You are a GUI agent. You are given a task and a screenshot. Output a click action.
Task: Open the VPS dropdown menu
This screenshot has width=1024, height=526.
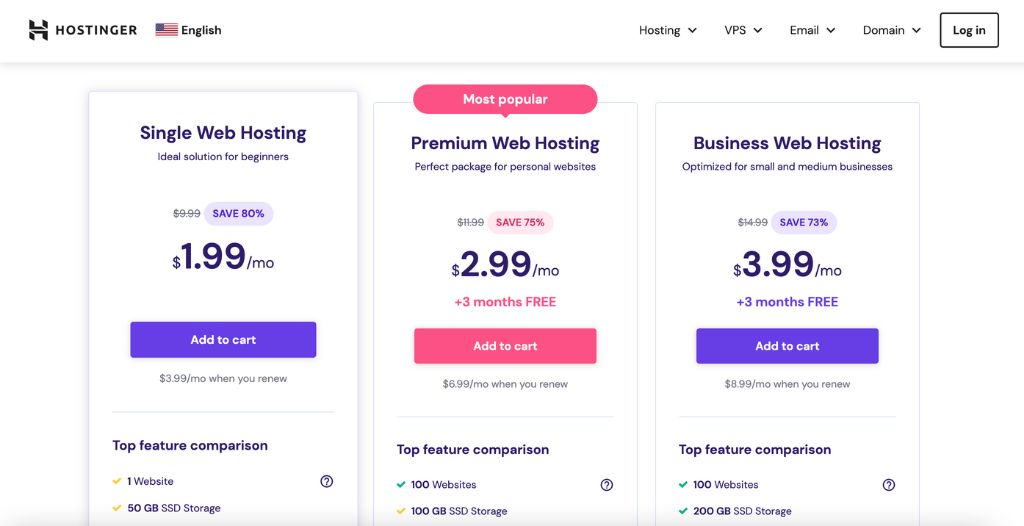743,30
